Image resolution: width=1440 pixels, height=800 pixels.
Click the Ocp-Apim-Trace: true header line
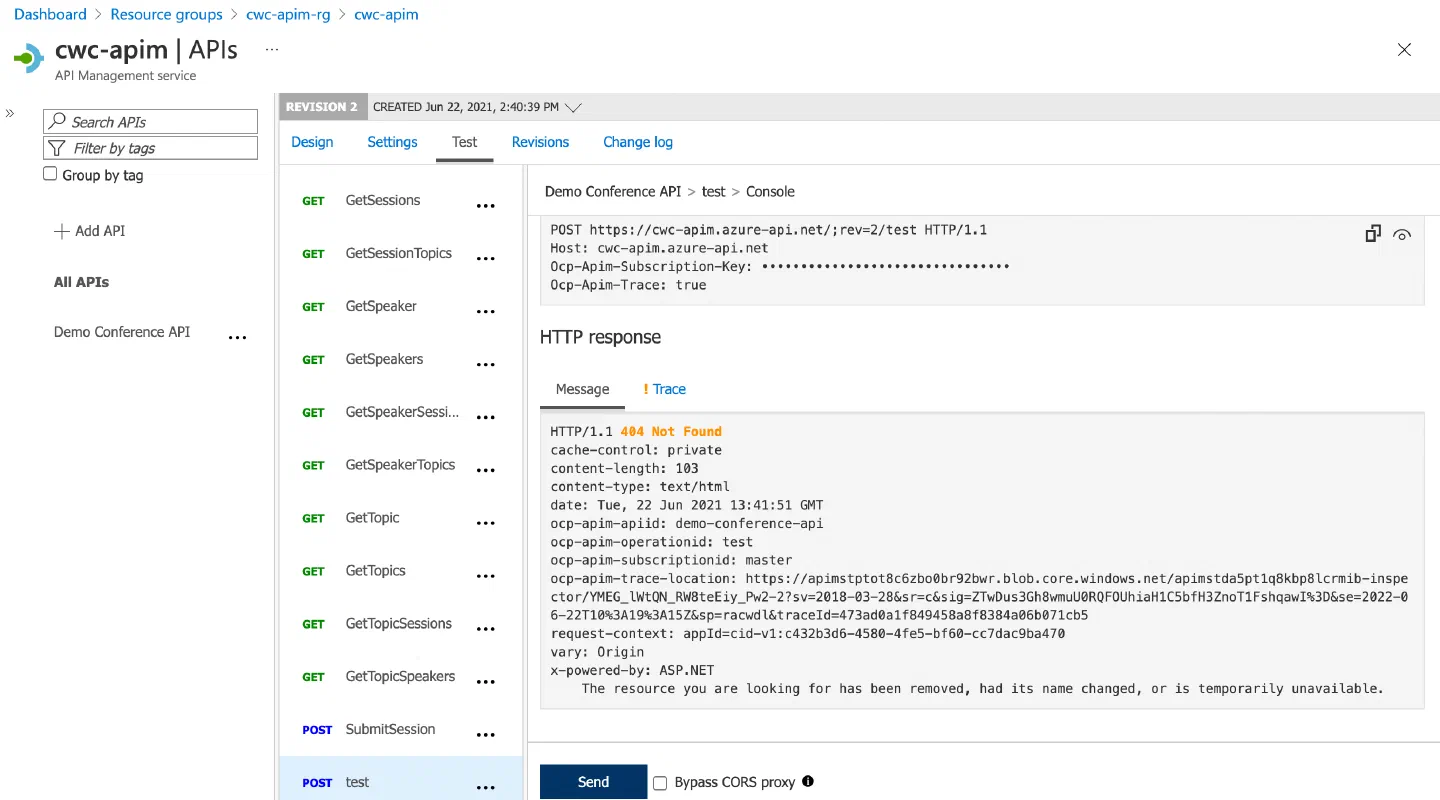[x=628, y=285]
